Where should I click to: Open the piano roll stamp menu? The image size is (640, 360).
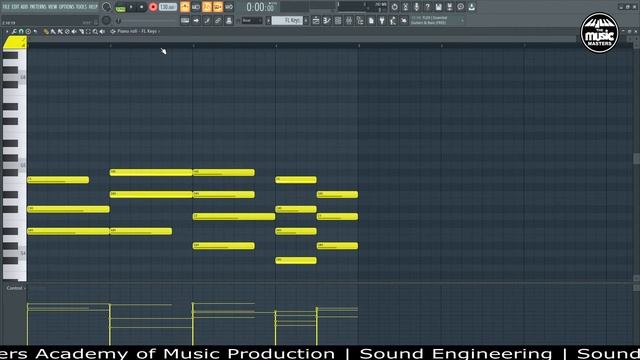28,31
